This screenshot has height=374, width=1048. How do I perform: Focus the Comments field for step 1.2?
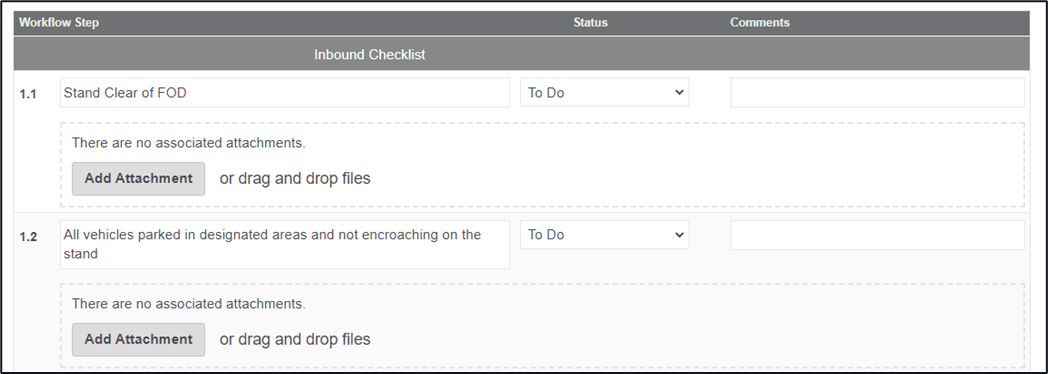tap(877, 235)
